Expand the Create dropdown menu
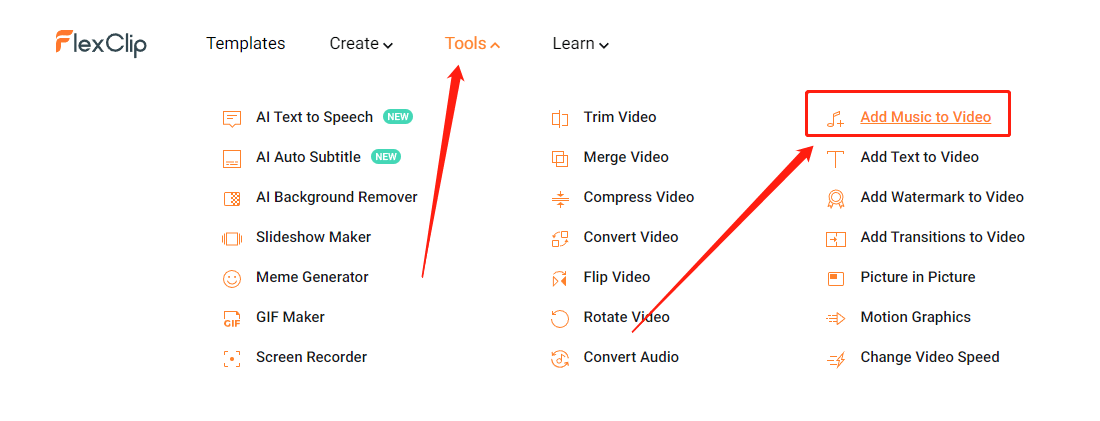This screenshot has width=1100, height=421. [x=361, y=44]
